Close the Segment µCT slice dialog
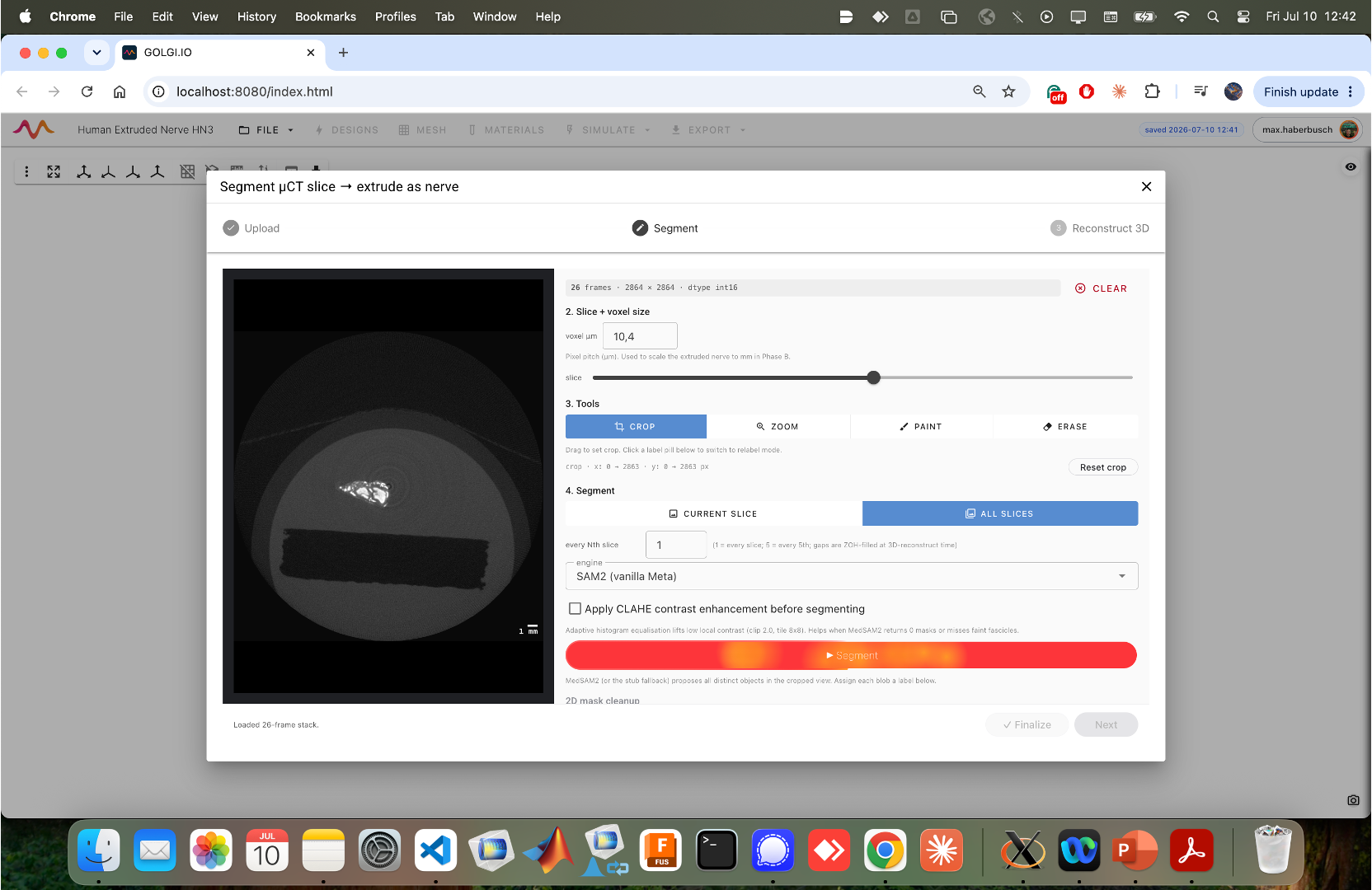Viewport: 1372px width, 890px height. [x=1146, y=187]
